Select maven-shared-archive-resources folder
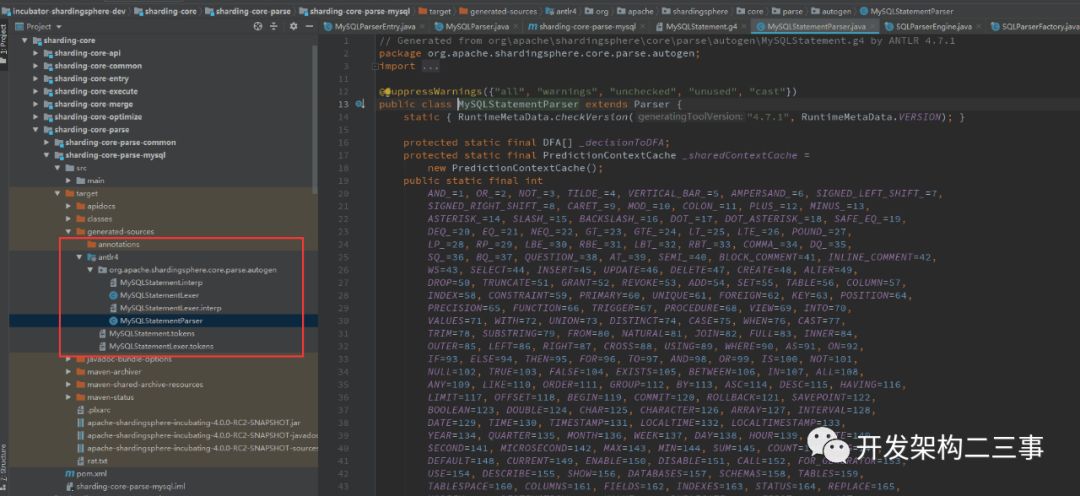Viewport: 1080px width, 496px height. [145, 384]
